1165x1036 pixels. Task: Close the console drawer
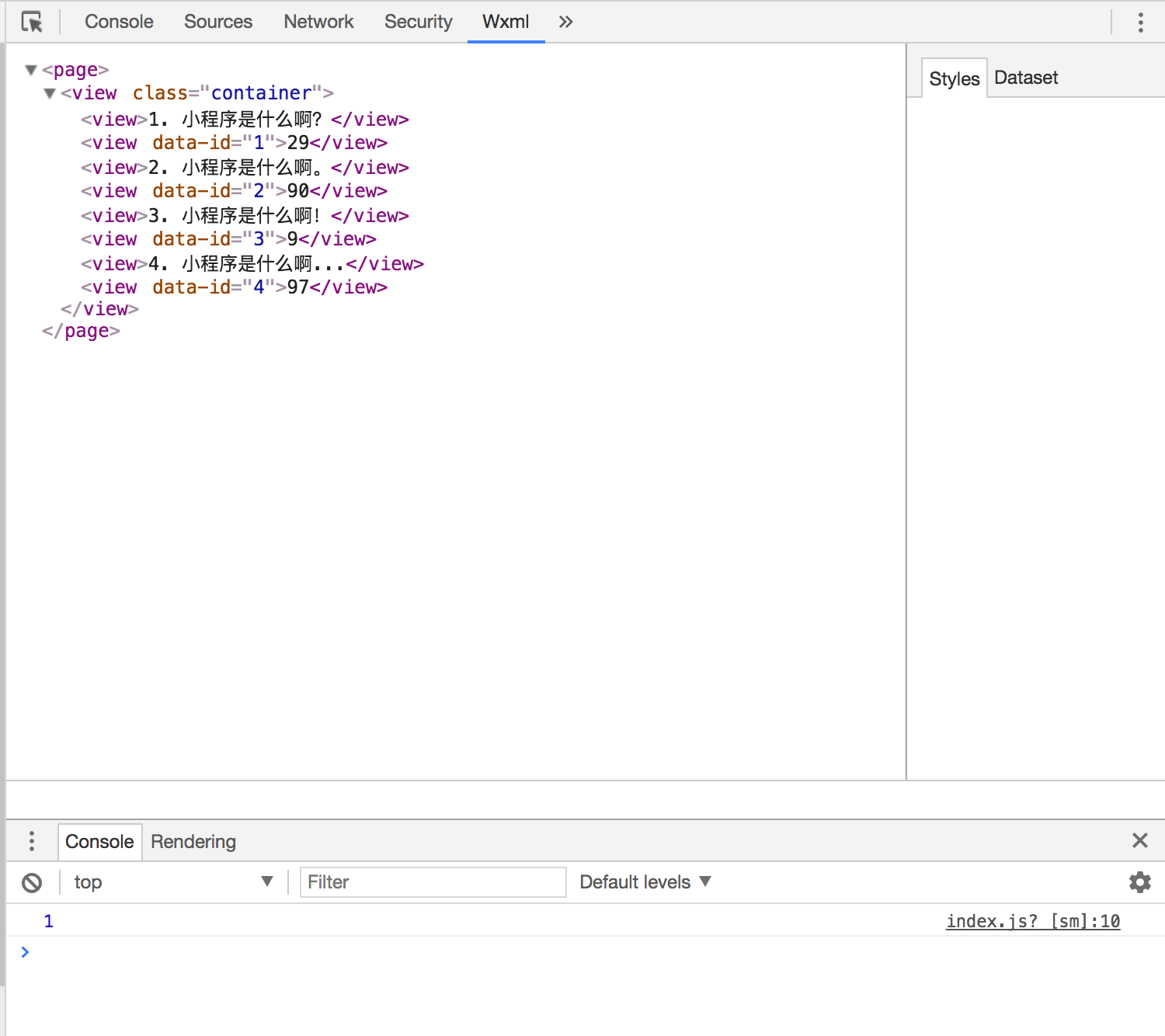click(x=1139, y=840)
